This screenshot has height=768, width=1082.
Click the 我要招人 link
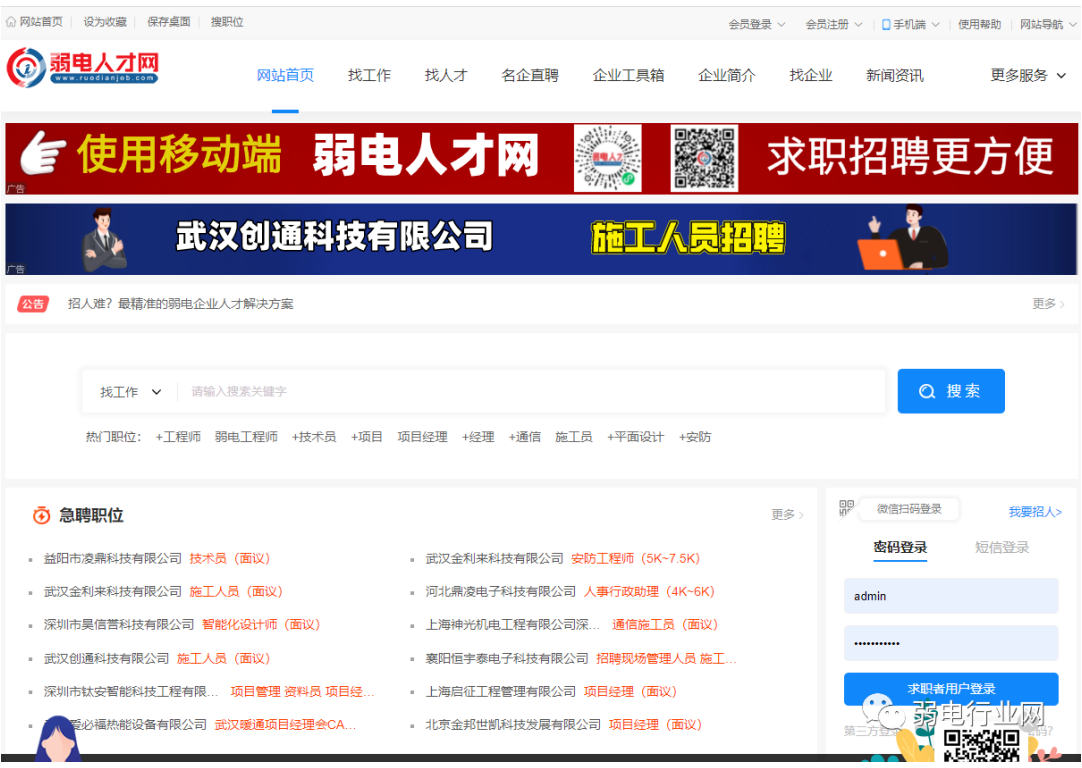coord(1034,512)
